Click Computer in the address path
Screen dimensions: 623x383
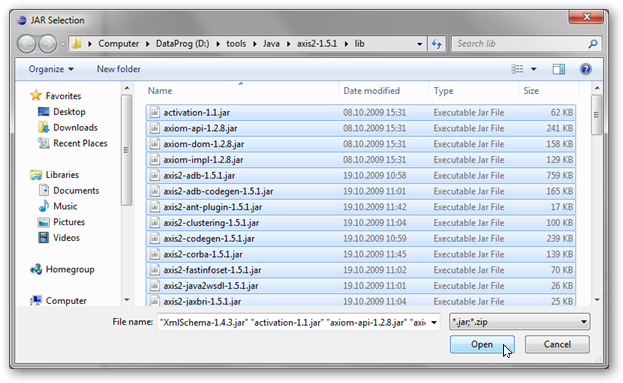click(118, 43)
